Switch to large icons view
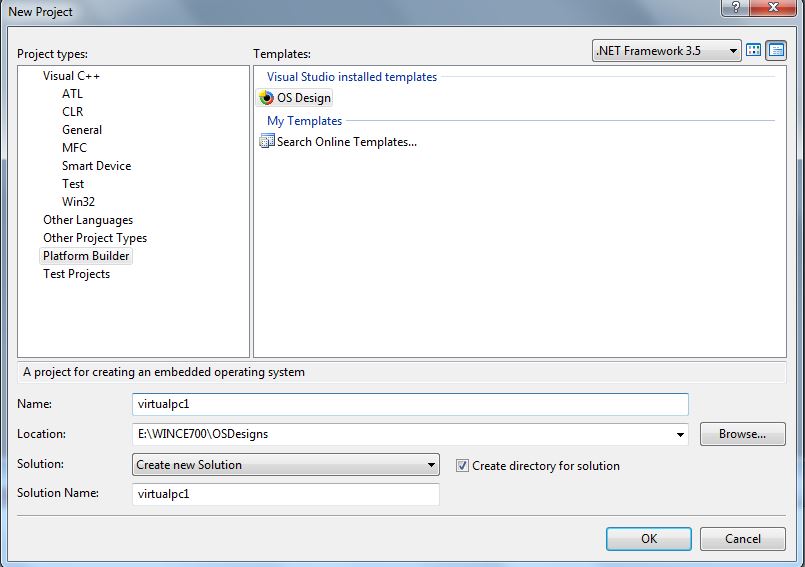Image resolution: width=805 pixels, height=567 pixels. 753,50
